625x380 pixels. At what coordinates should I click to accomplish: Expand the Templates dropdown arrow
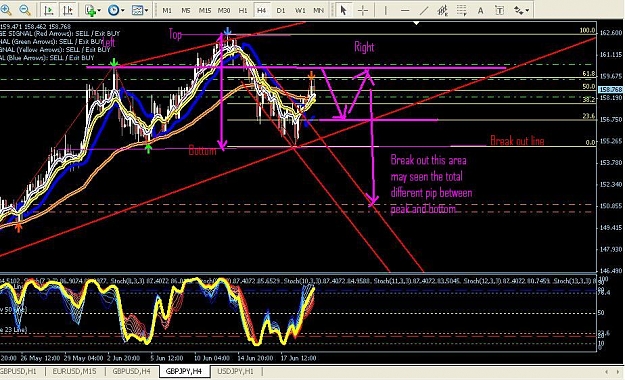146,10
